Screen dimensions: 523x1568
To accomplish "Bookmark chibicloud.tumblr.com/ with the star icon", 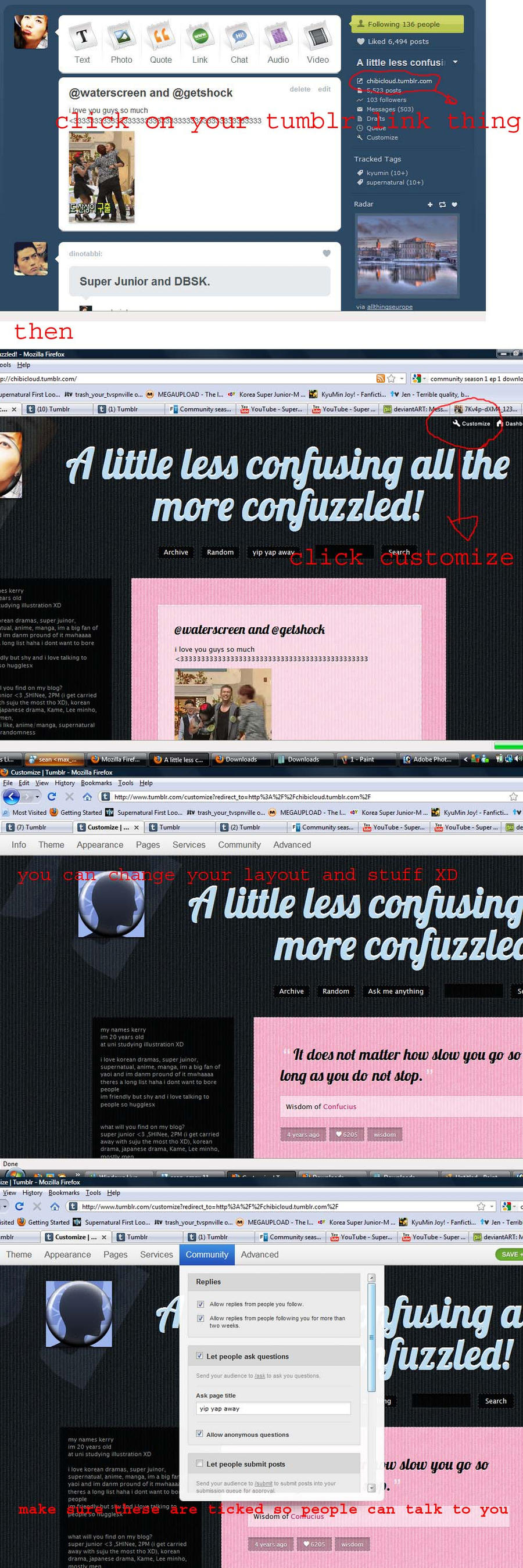I will point(392,379).
